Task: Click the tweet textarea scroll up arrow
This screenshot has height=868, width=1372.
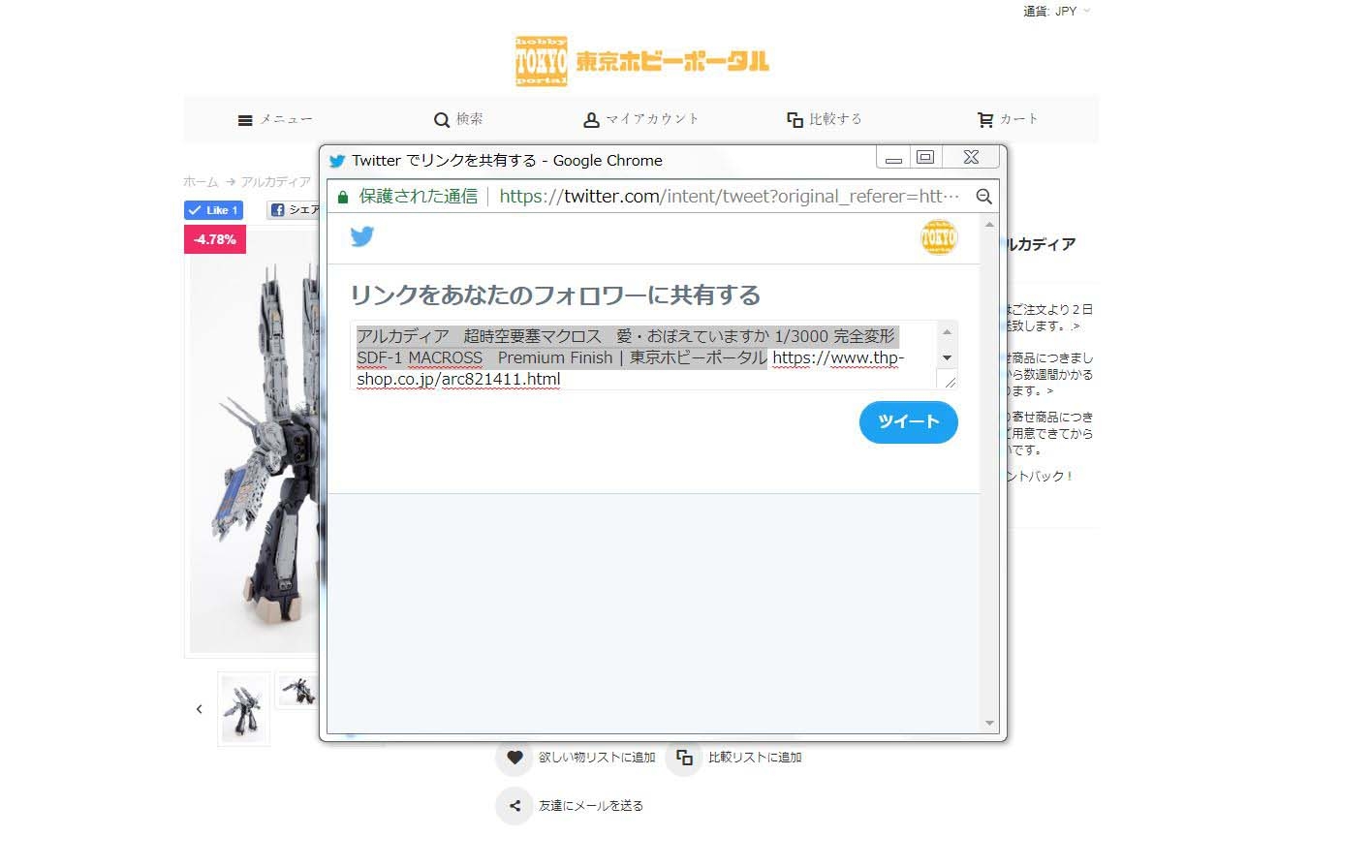Action: click(x=947, y=332)
